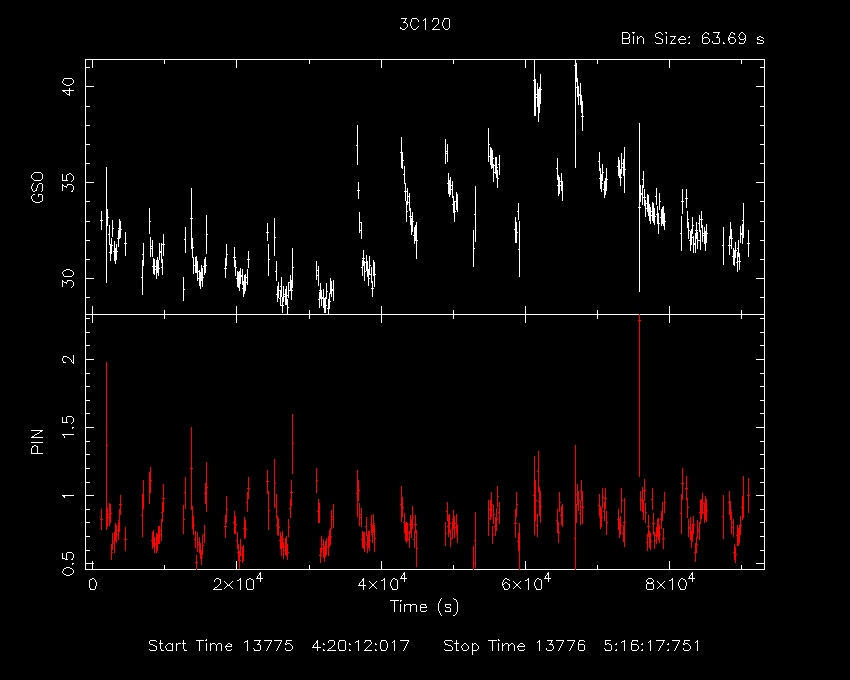Screen dimensions: 850x680
Task: Click the "Stop Time 13776 5:16:17:751" text
Action: (x=572, y=646)
